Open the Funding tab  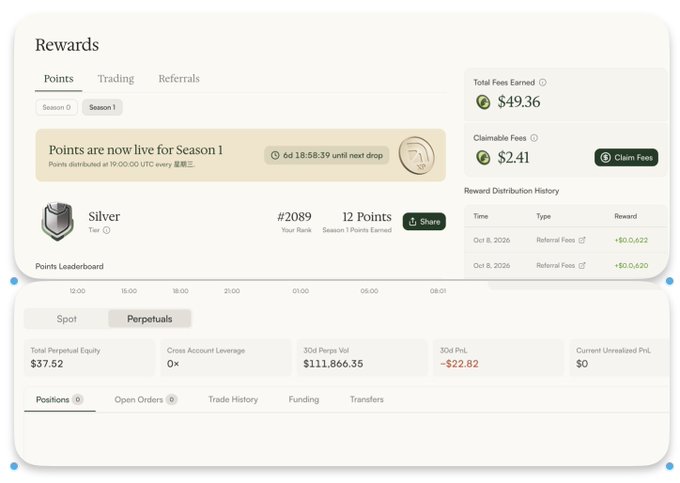click(304, 399)
